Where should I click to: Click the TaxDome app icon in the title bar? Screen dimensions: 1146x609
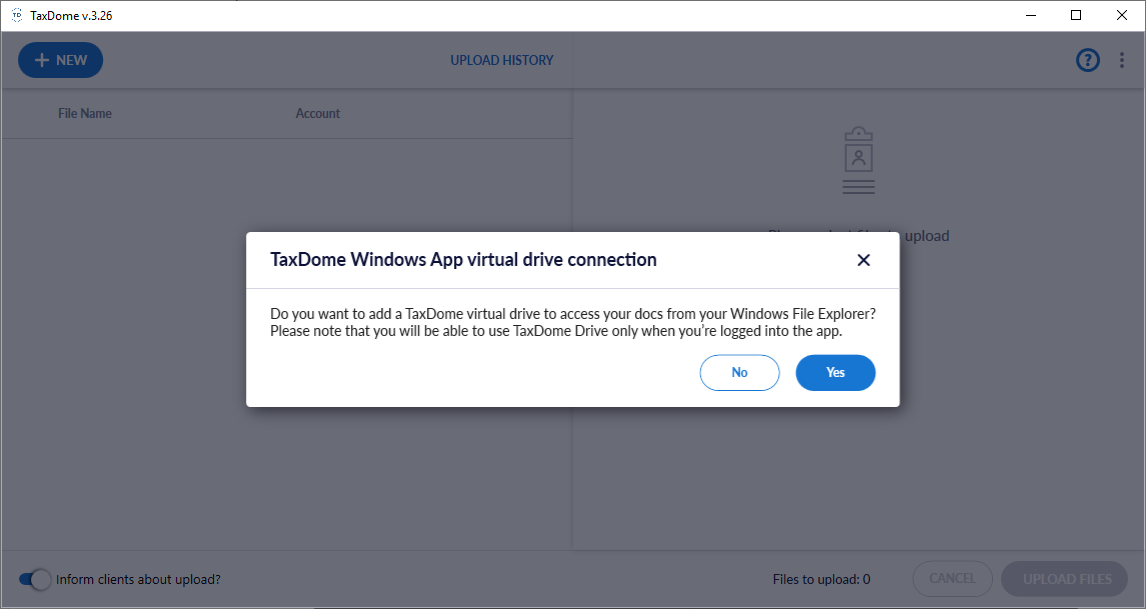coord(16,15)
